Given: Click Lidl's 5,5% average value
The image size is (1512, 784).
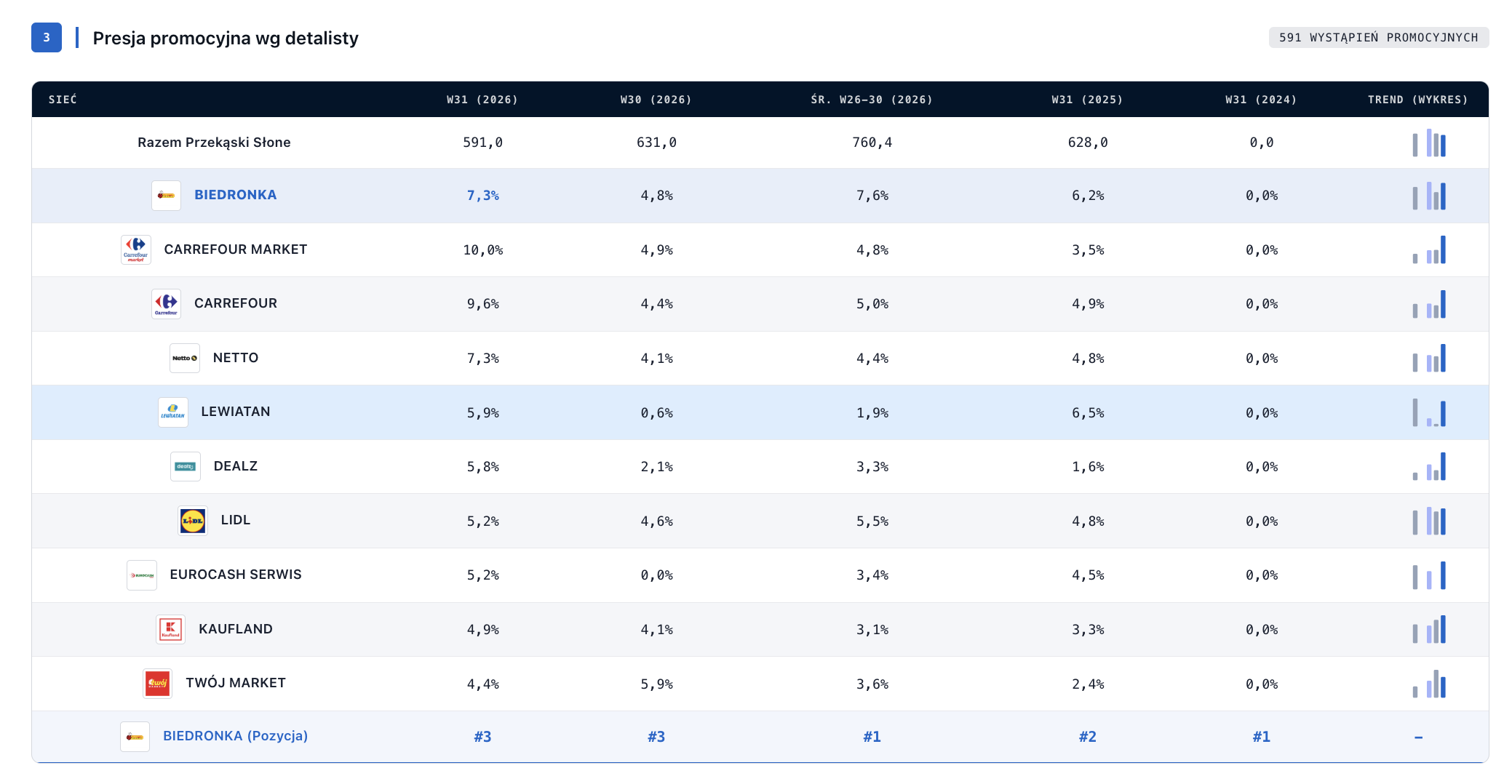Looking at the screenshot, I should click(872, 521).
